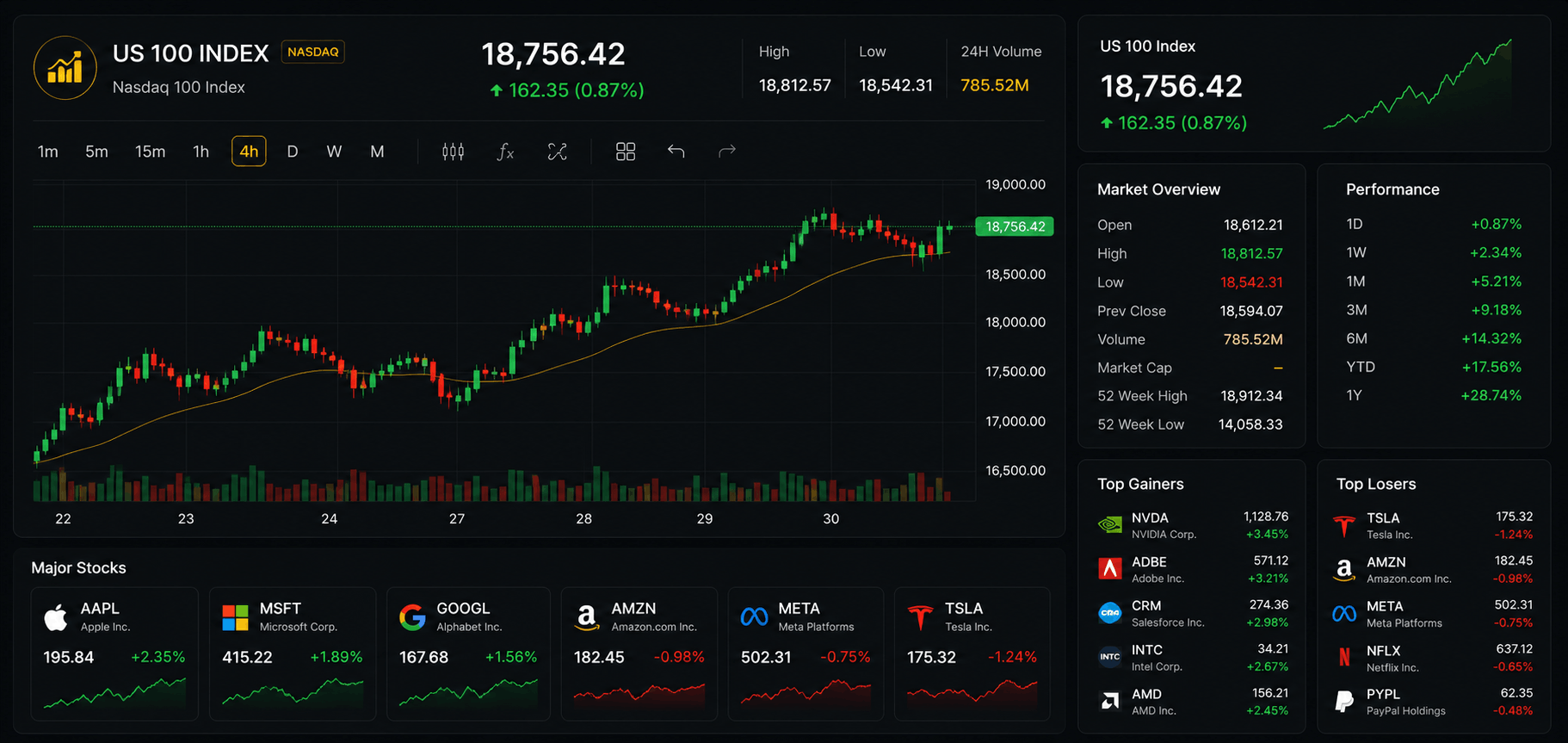
Task: Click the Amazon logo in Top Losers
Action: coord(1344,570)
